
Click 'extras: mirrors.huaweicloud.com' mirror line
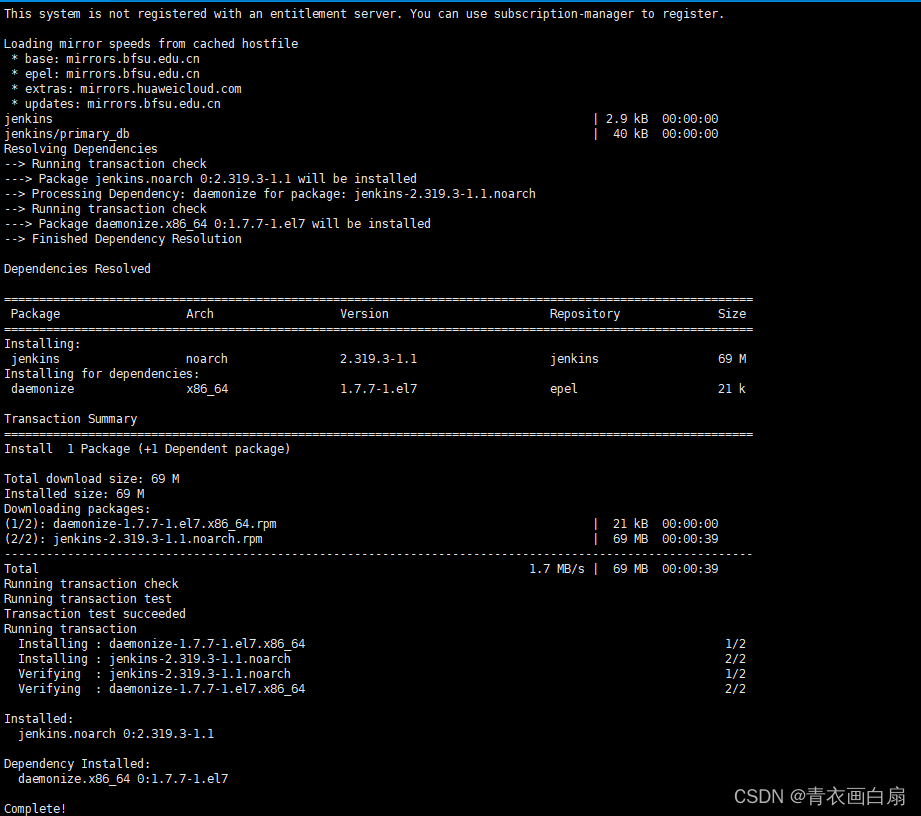[126, 89]
